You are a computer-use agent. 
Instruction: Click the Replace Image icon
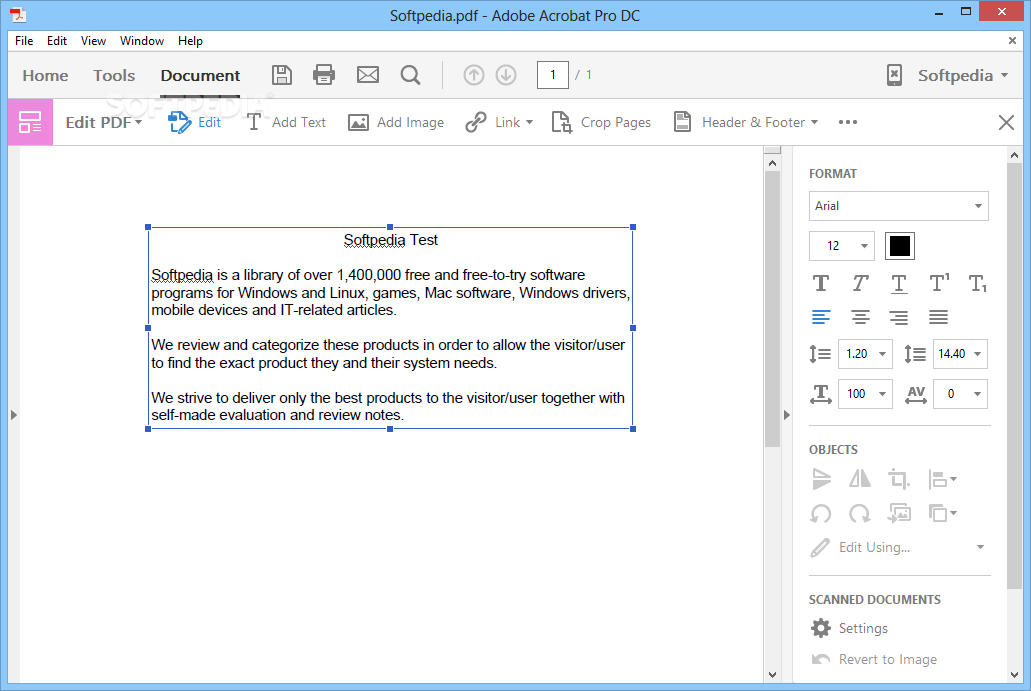[899, 513]
